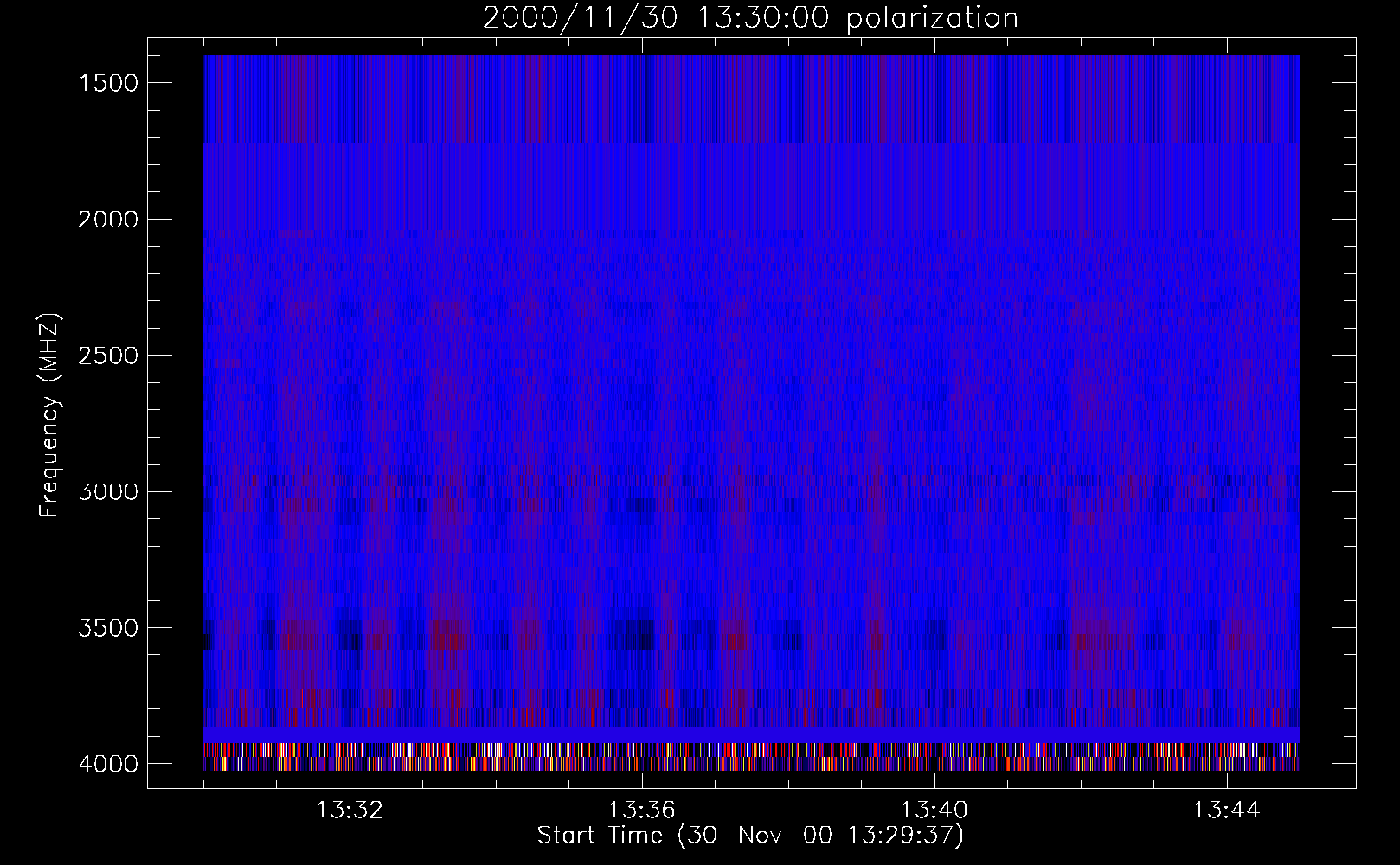Click the 'Start Time (30-Nov-00 13:29:37)' label

coord(750,836)
